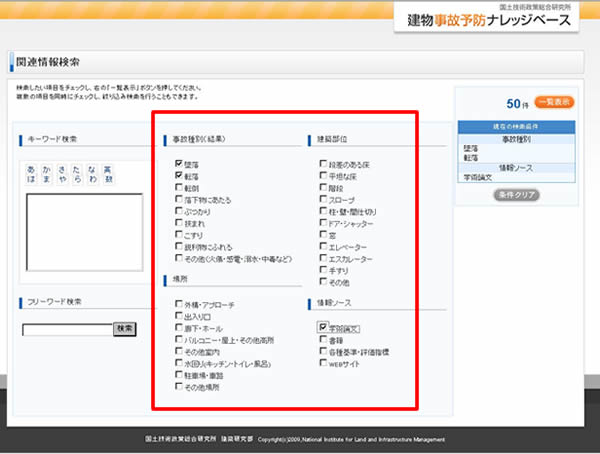Check the 手すり checkbox

coord(323,270)
